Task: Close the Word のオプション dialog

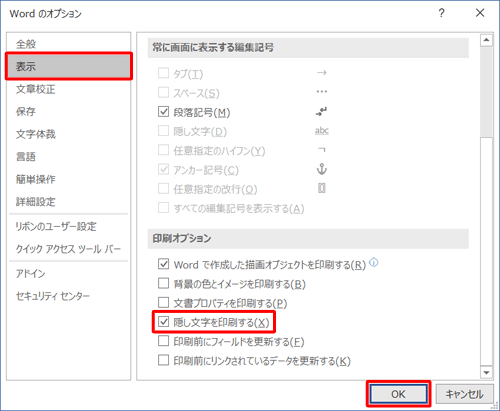Action: tap(480, 13)
